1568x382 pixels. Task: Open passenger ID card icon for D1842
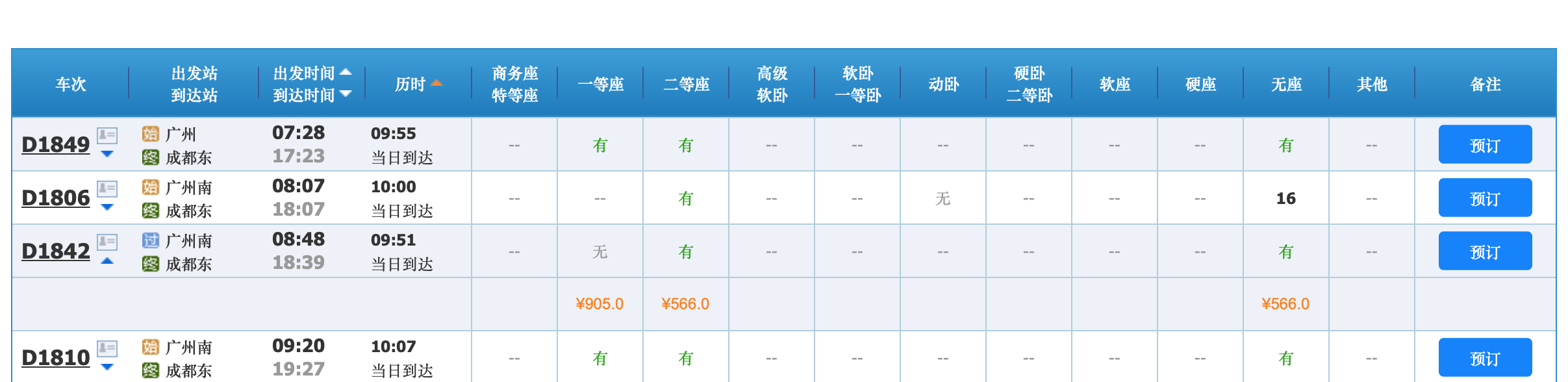coord(107,242)
